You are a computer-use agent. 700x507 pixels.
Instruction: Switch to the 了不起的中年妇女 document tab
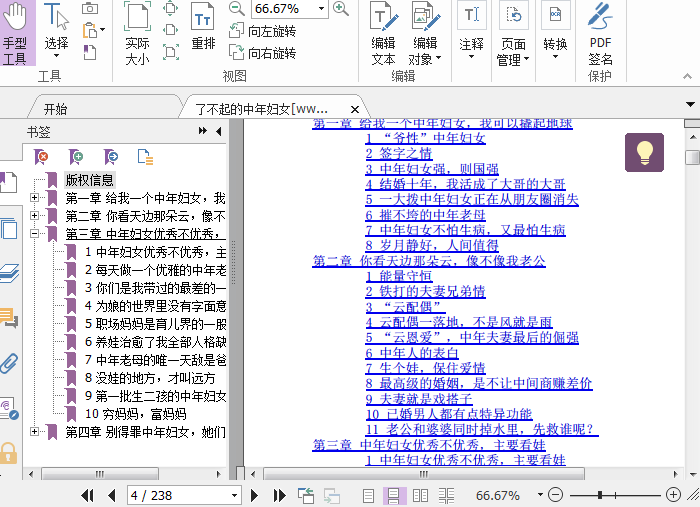(x=262, y=109)
